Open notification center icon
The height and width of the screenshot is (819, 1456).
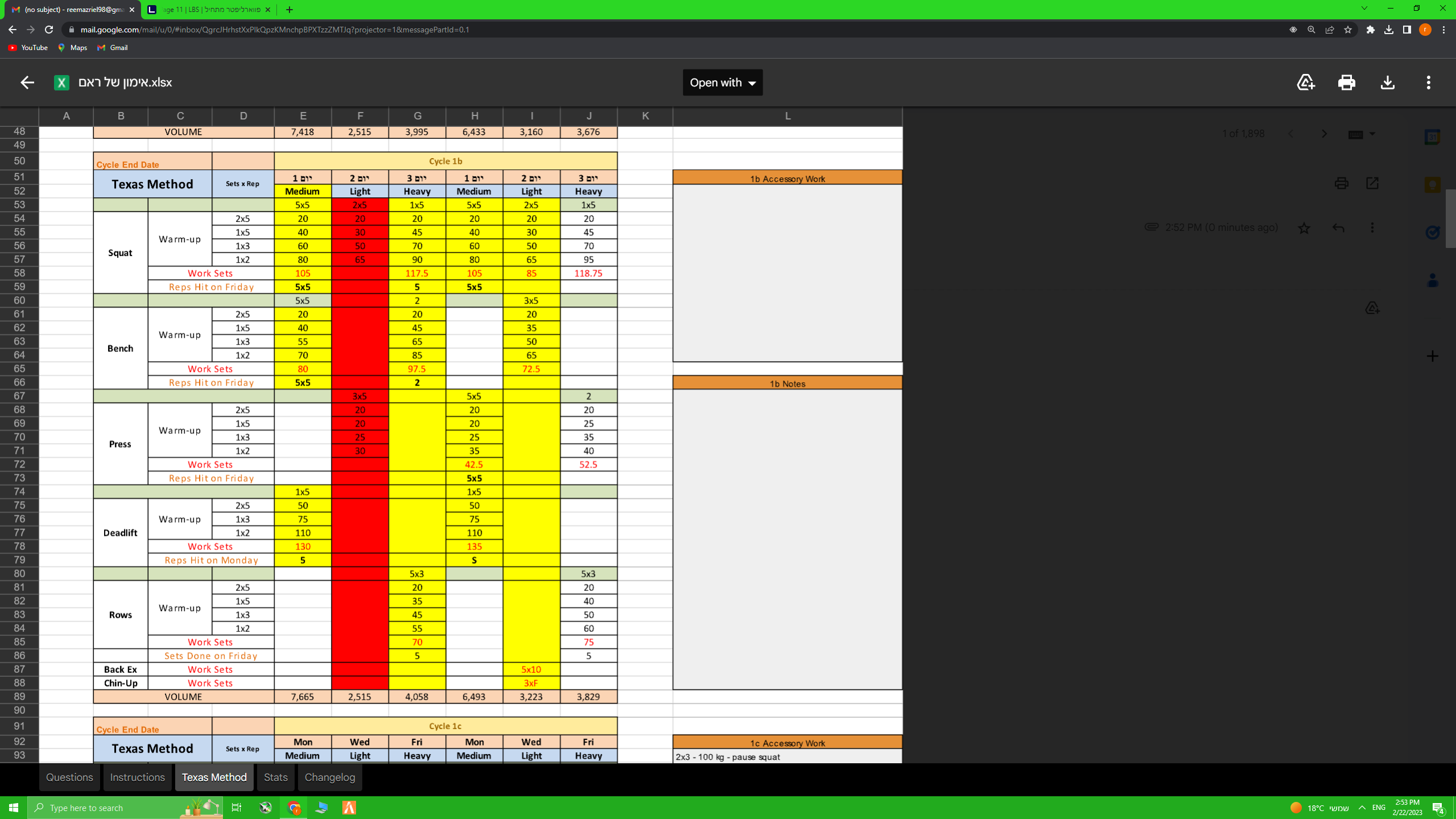click(x=1439, y=808)
